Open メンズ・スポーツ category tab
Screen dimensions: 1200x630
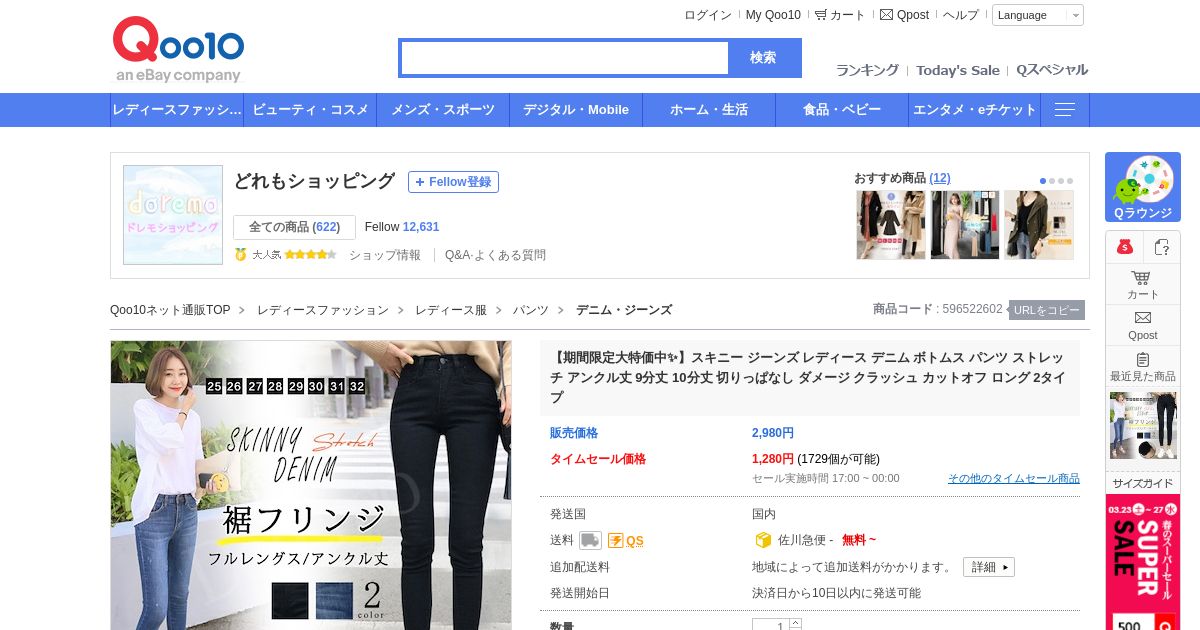(x=443, y=110)
